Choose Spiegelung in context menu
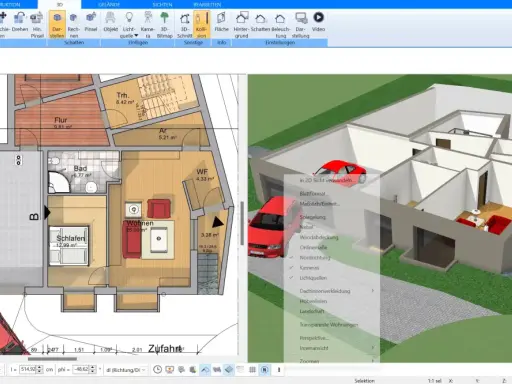 tap(312, 217)
